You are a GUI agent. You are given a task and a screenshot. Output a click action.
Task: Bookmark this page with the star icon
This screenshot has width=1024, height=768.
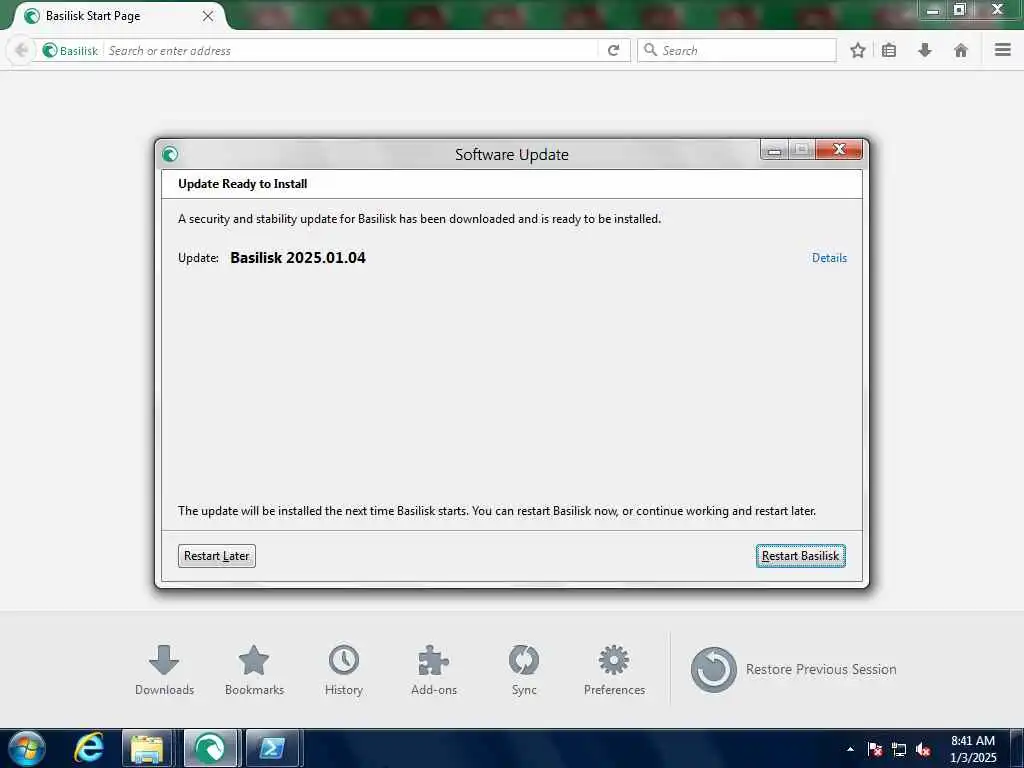point(858,50)
